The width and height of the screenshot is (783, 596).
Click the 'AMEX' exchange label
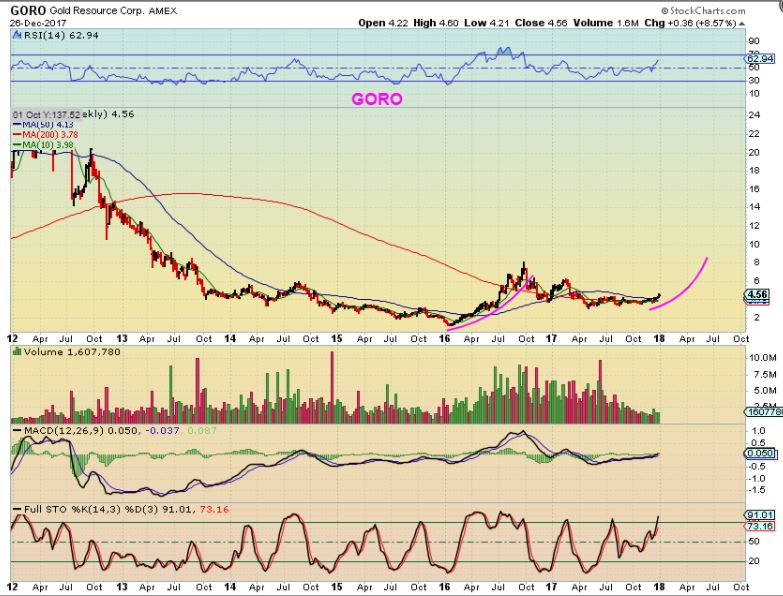[163, 10]
